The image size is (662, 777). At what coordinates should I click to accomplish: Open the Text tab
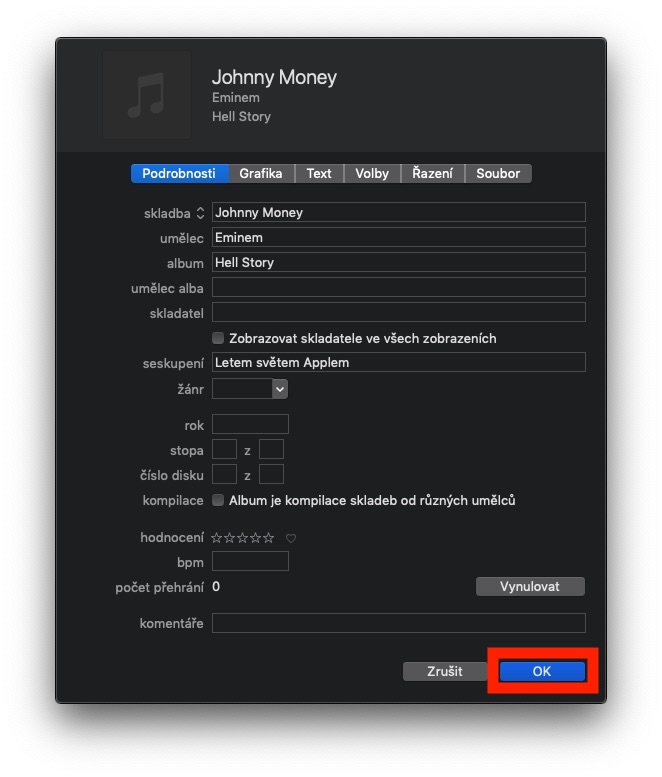319,173
